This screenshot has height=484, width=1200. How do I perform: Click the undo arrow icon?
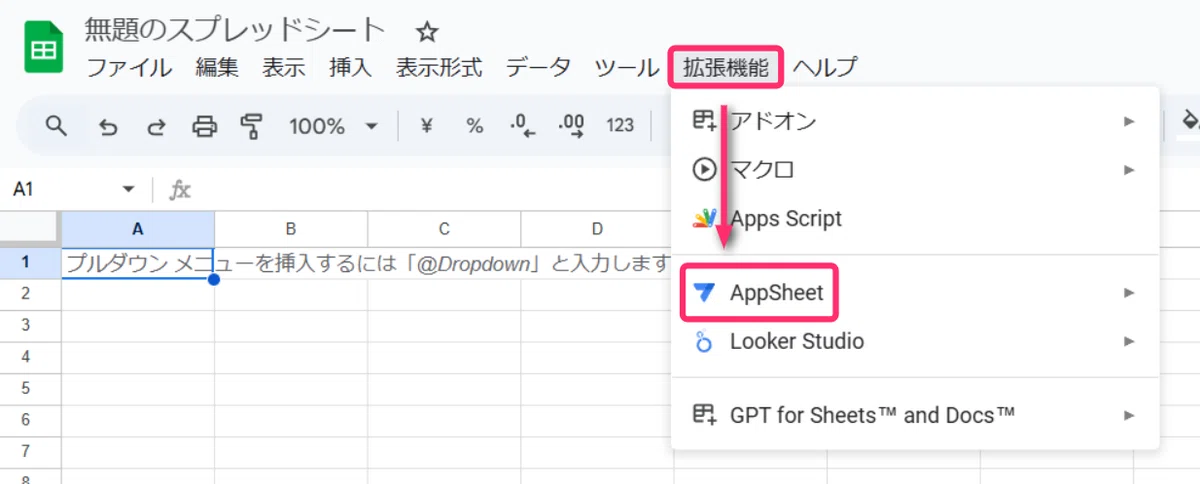tap(108, 126)
